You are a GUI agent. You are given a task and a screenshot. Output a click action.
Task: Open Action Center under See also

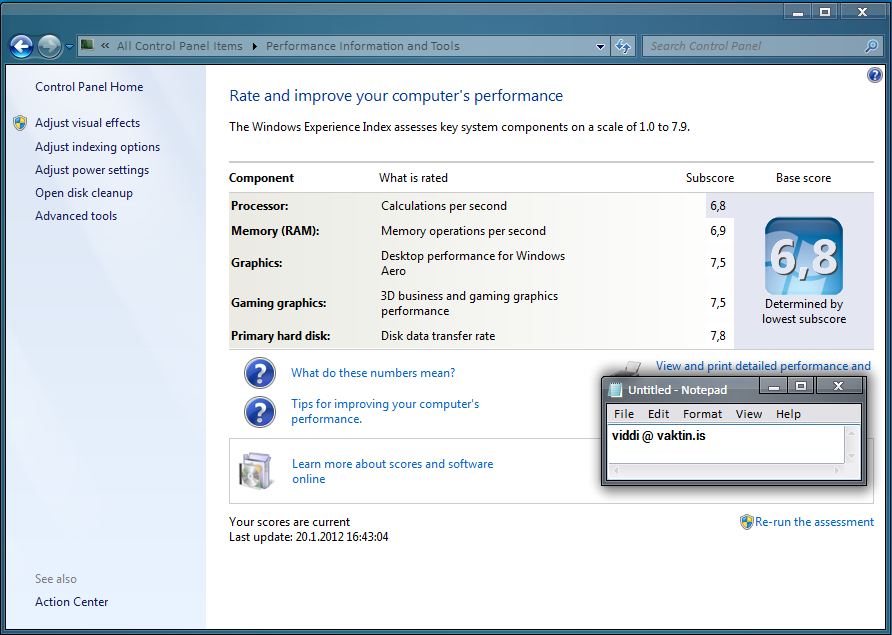click(72, 602)
